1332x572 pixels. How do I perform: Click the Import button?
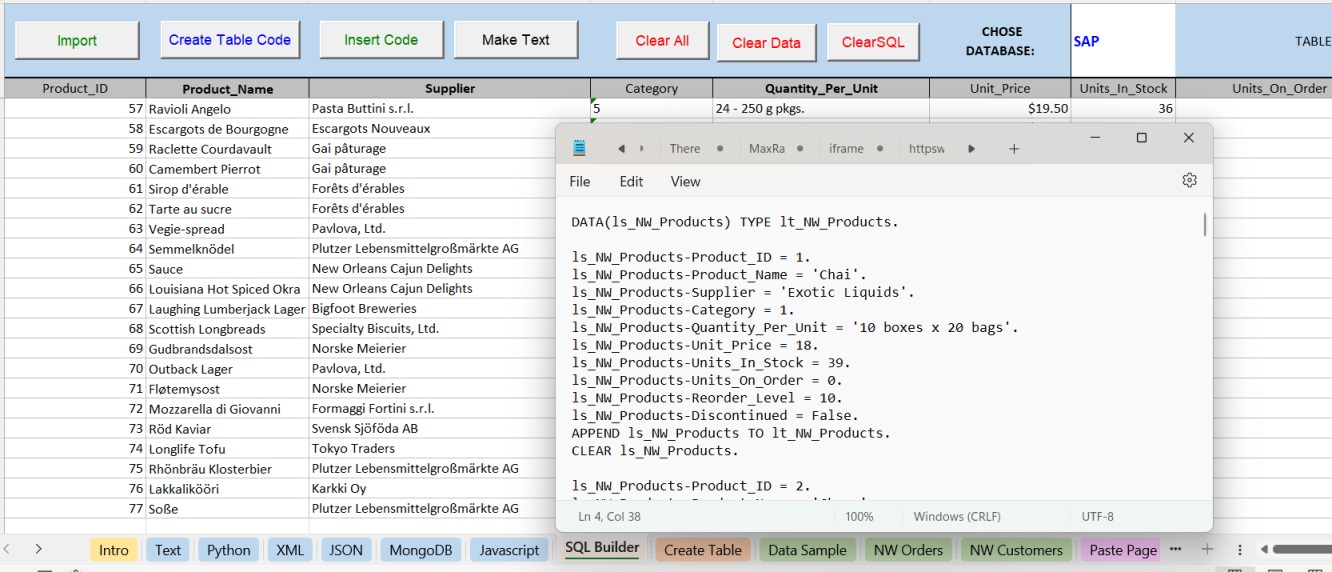77,40
